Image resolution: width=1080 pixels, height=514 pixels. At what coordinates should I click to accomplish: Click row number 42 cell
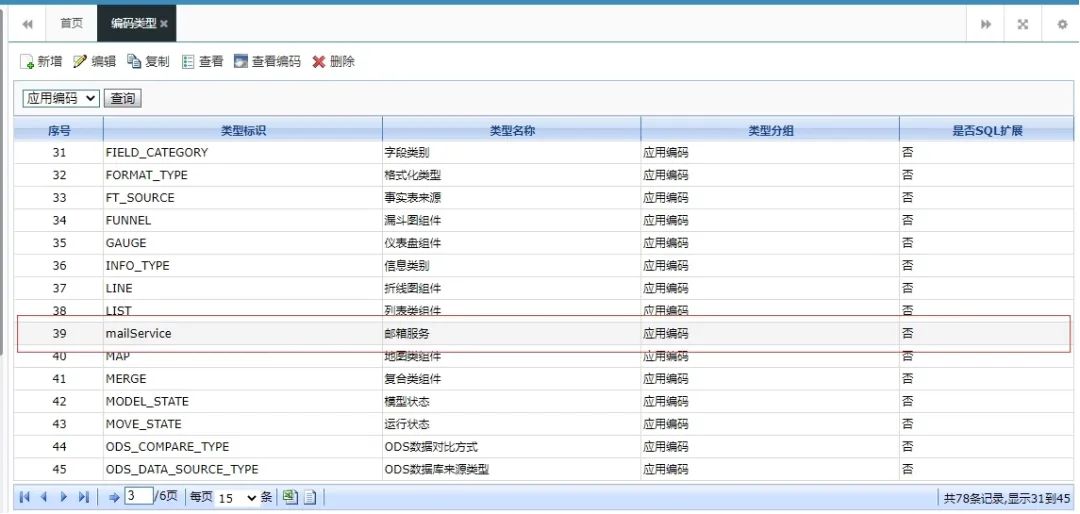click(x=59, y=402)
